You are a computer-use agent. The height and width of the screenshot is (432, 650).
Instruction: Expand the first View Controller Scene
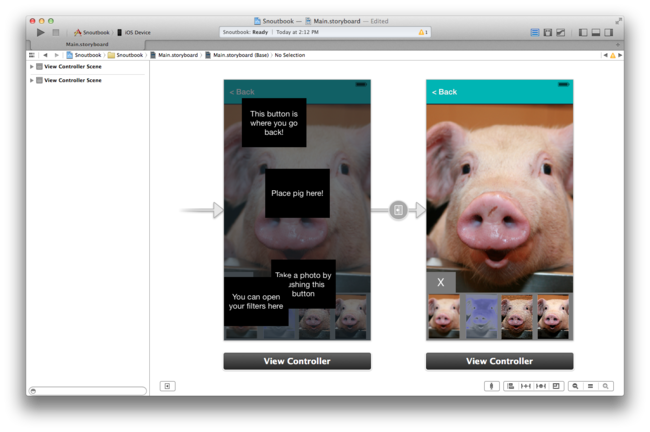coord(32,66)
